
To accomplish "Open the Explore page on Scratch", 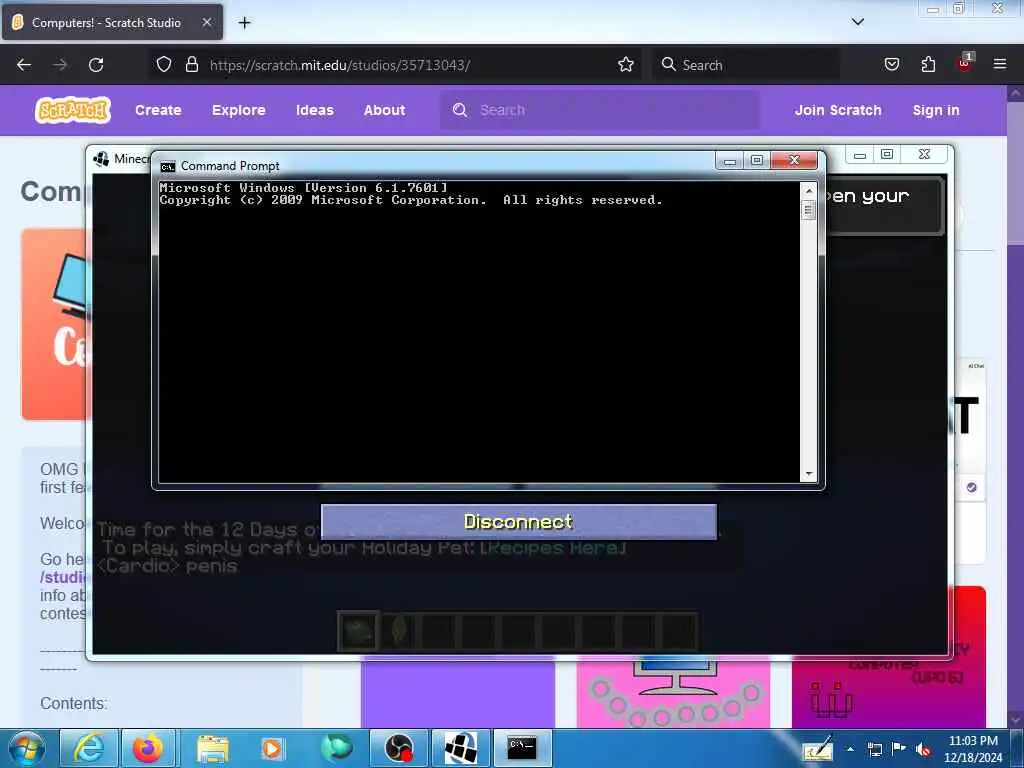I will coord(238,110).
